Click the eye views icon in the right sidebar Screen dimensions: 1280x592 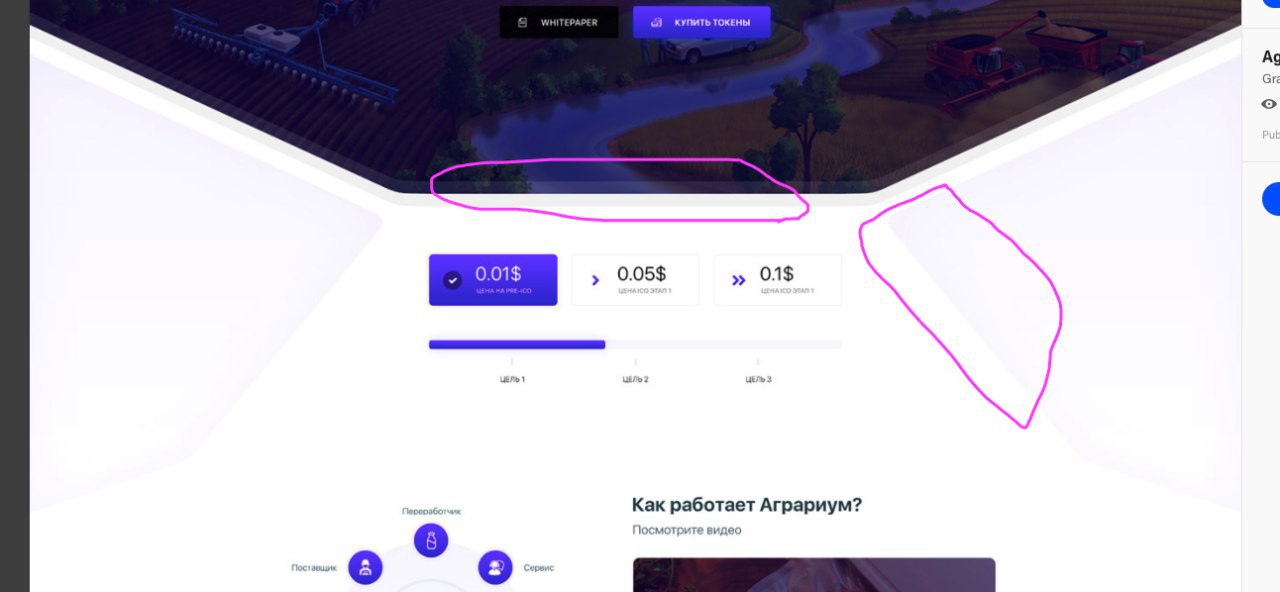[1269, 104]
